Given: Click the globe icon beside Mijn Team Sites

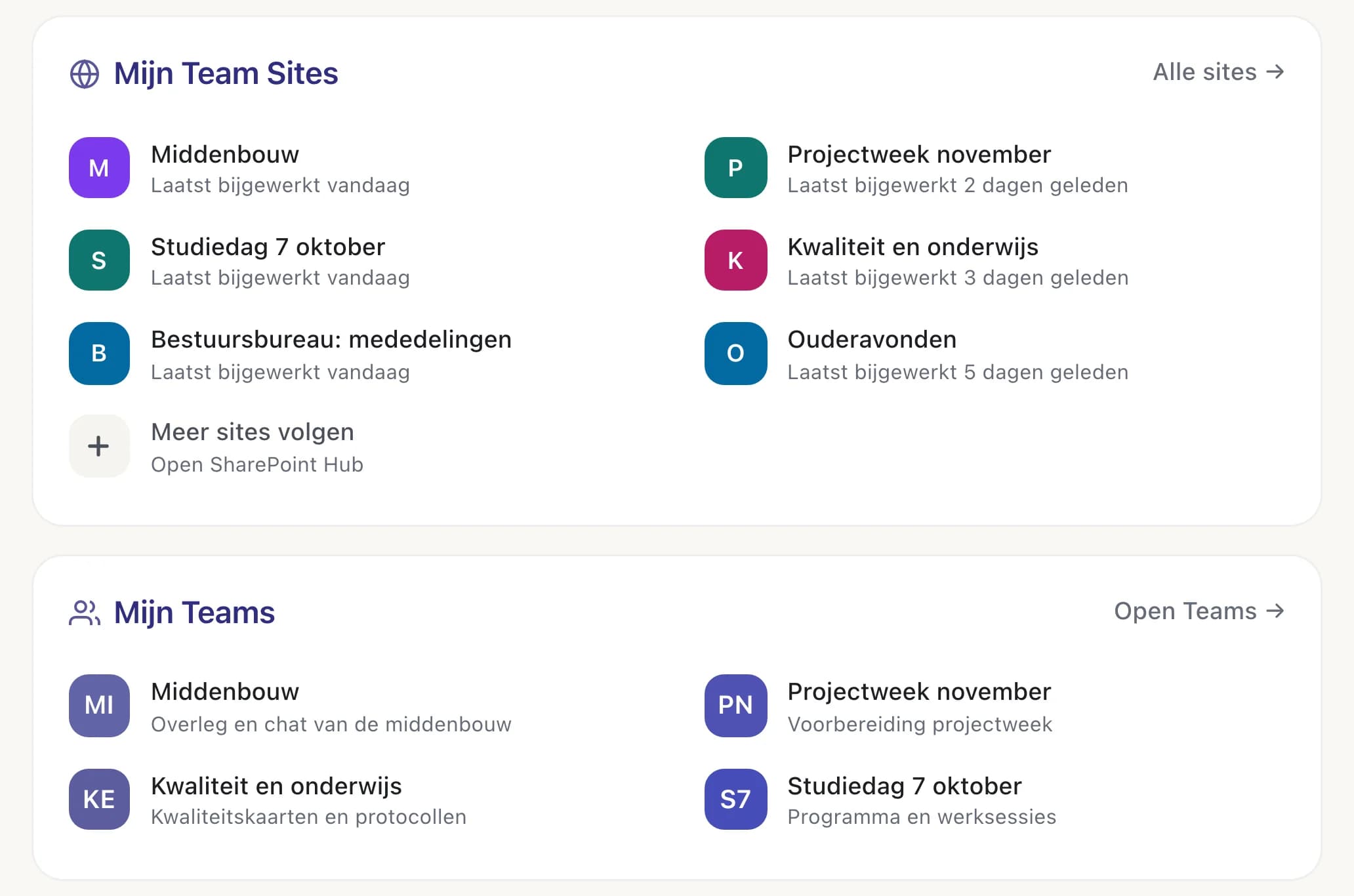Looking at the screenshot, I should click(85, 73).
